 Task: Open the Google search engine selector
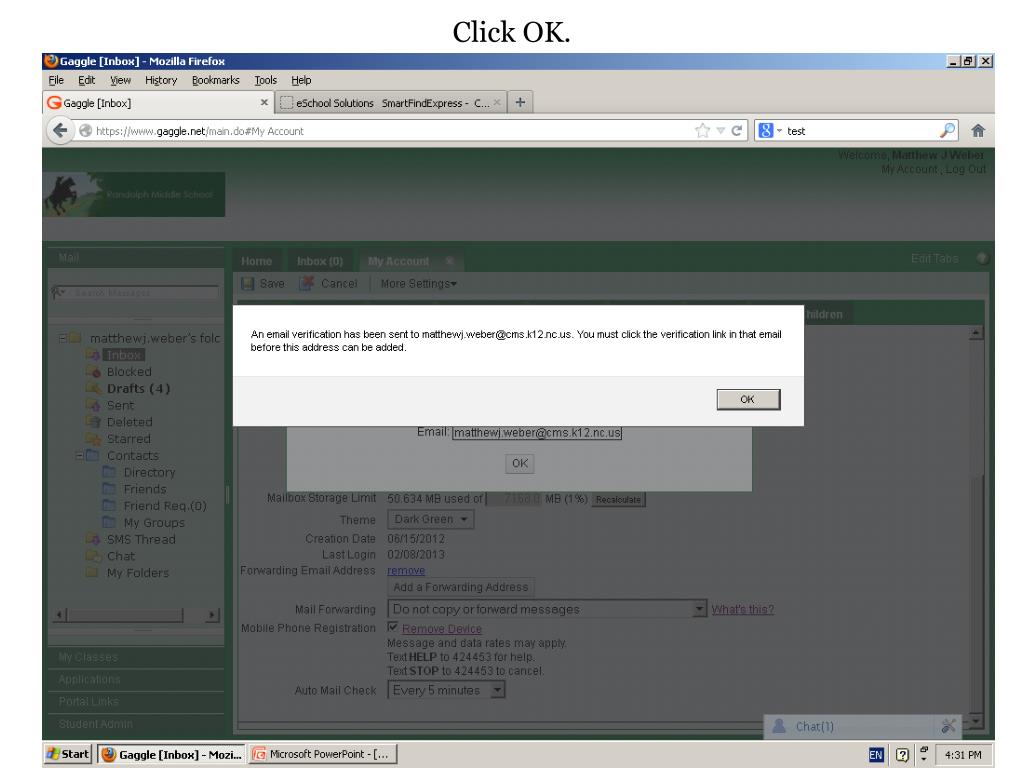click(770, 131)
